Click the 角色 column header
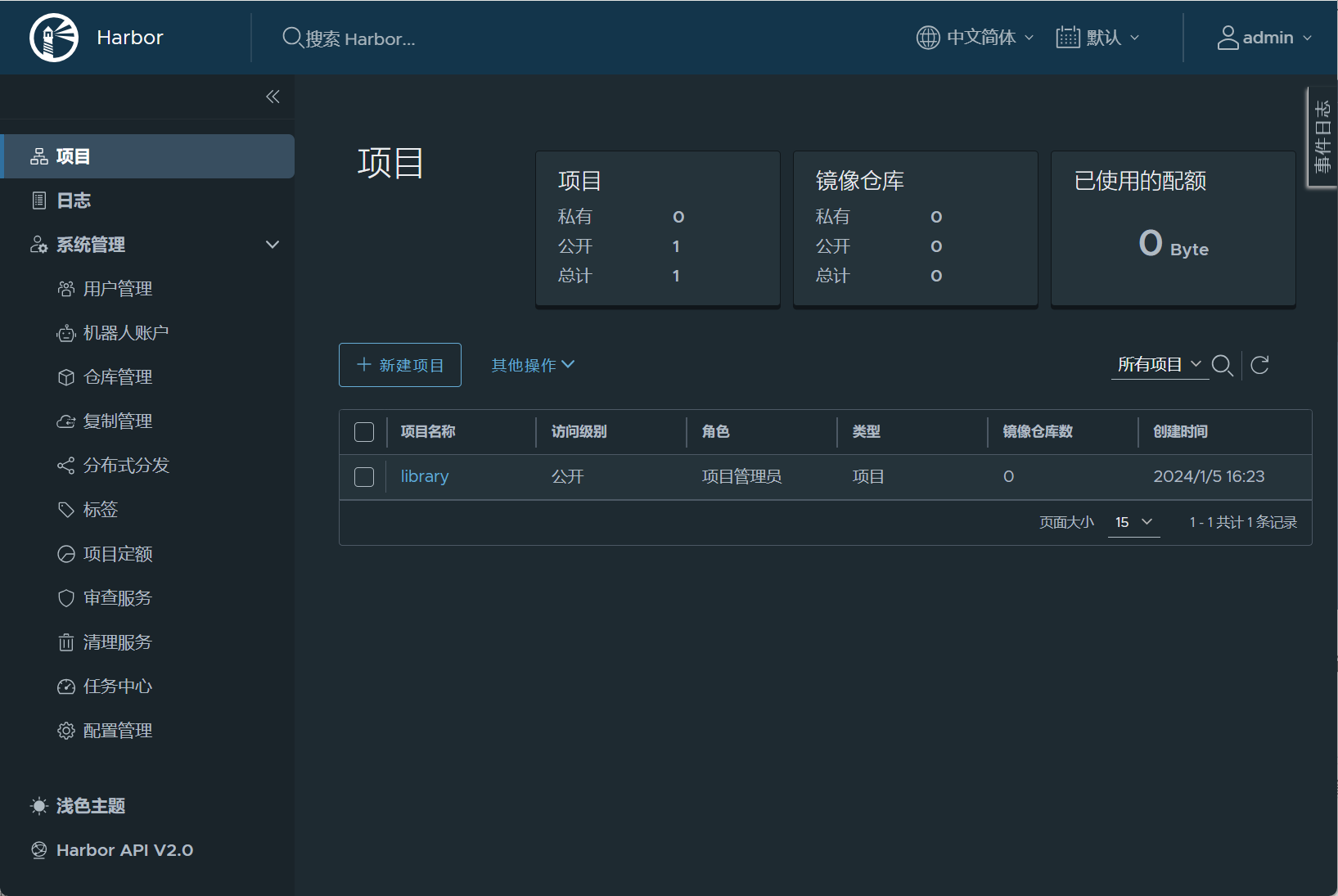This screenshot has height=896, width=1338. pos(715,431)
